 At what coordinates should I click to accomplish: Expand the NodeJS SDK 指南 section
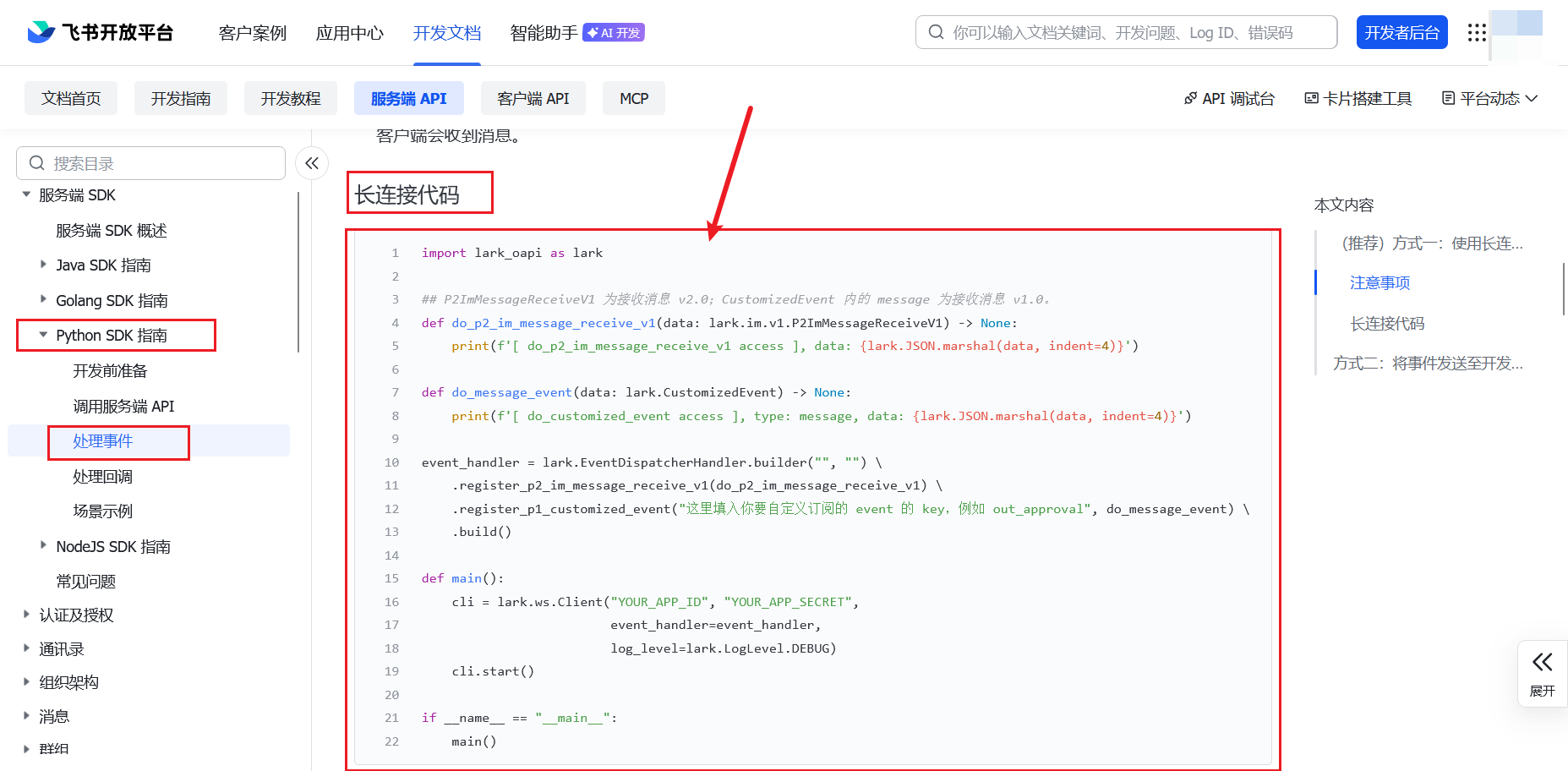click(x=44, y=546)
